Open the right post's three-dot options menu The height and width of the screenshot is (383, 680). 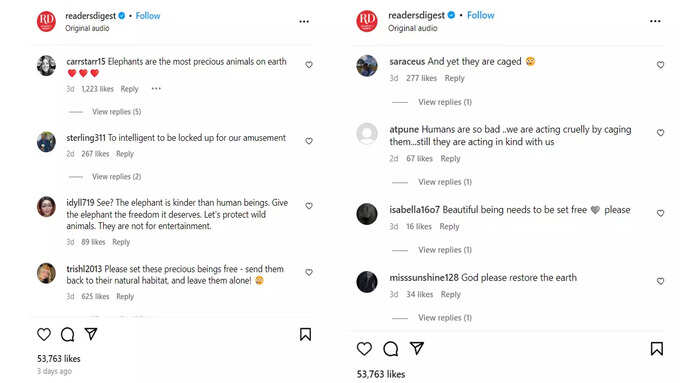655,21
